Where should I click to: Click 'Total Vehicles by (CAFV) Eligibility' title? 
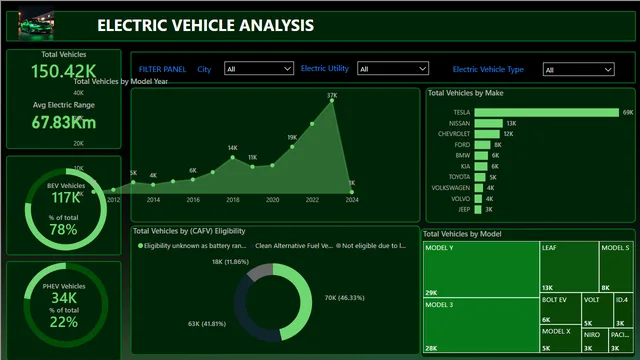point(189,231)
